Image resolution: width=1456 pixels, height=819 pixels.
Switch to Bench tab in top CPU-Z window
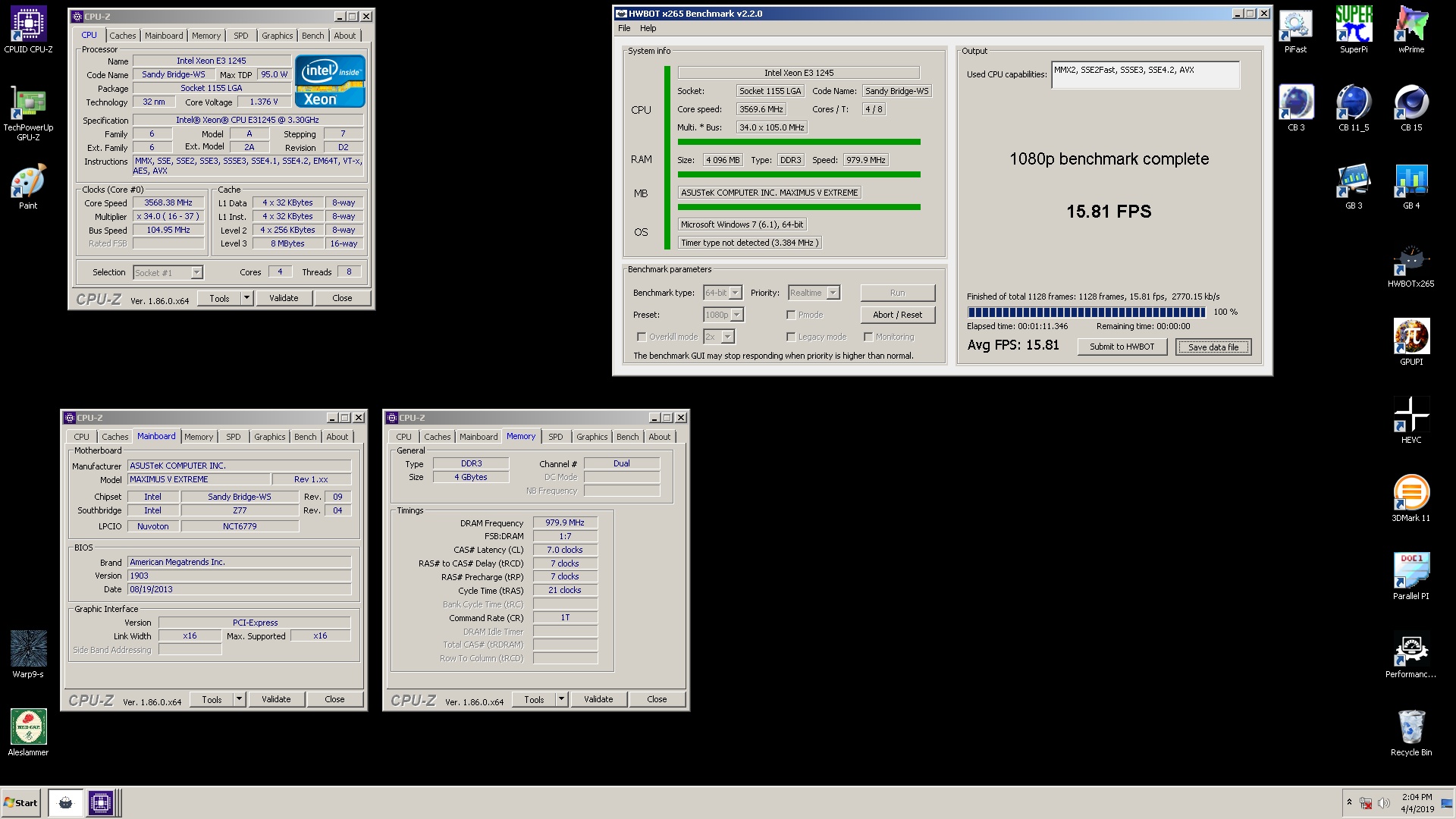click(x=312, y=36)
